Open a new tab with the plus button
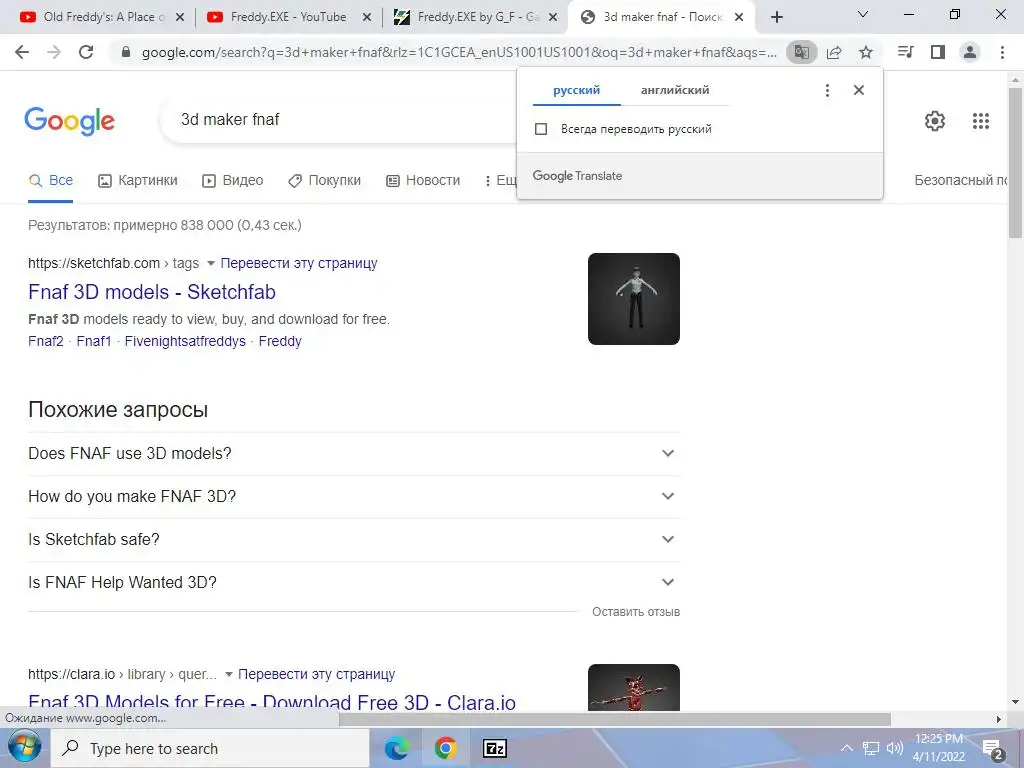The width and height of the screenshot is (1024, 768). coord(776,17)
